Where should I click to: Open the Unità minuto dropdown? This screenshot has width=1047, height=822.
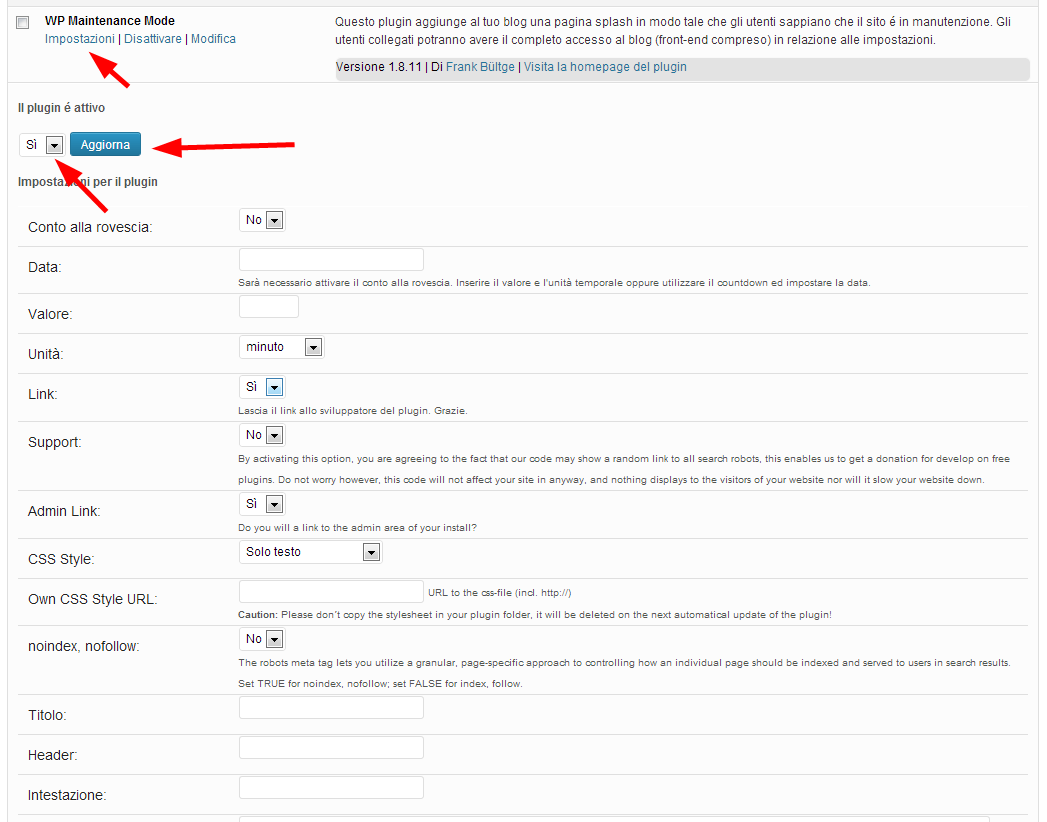pos(282,347)
